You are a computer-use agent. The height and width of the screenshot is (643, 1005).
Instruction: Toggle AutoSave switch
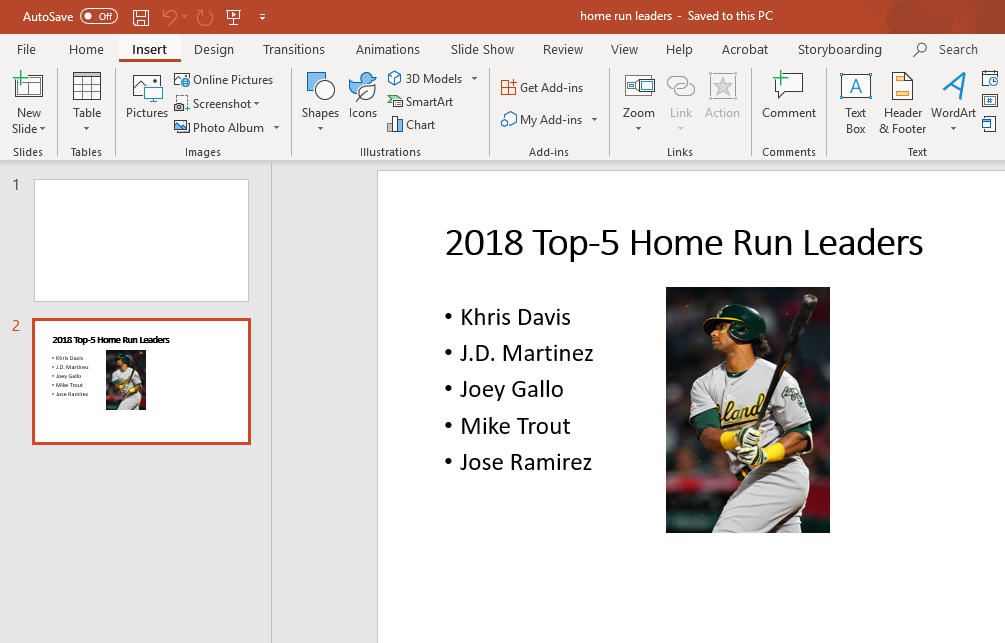[98, 17]
